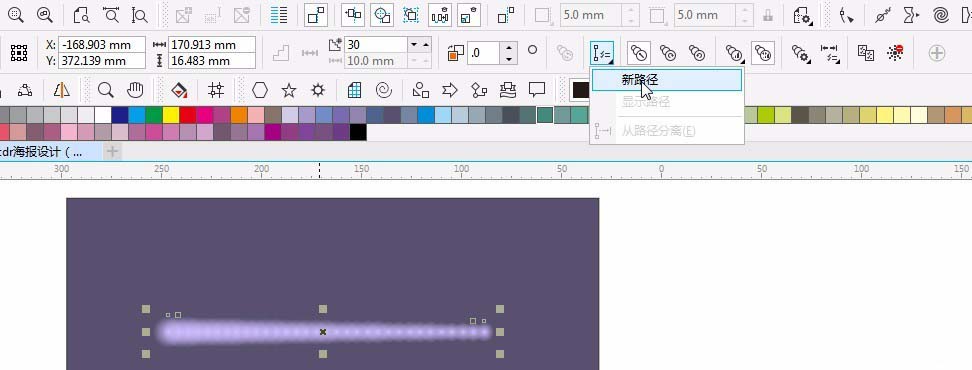The width and height of the screenshot is (972, 370).
Task: Open page options gear flyout
Action: 803,15
